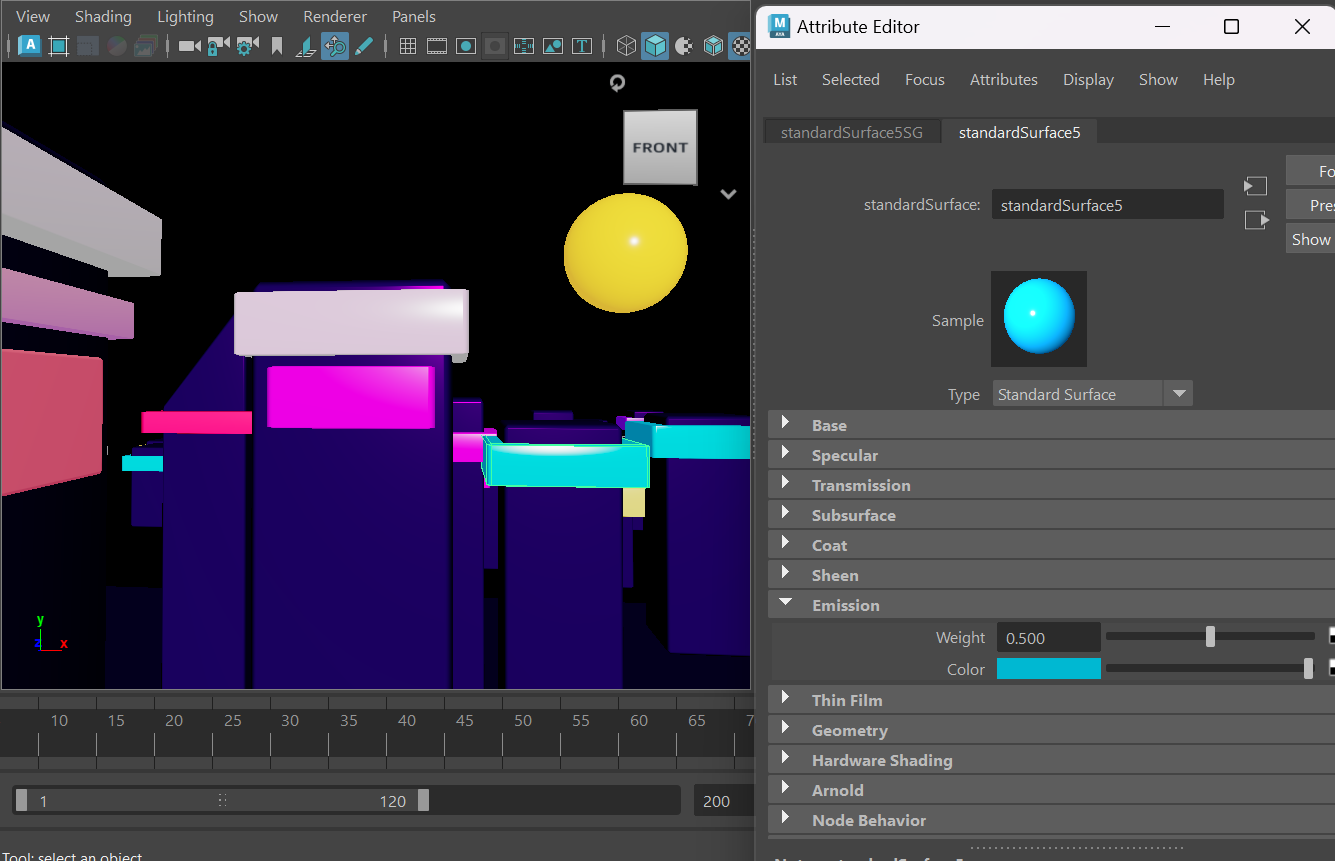Viewport: 1335px width, 861px height.
Task: Switch to Wireframe display cube icon
Action: click(626, 45)
